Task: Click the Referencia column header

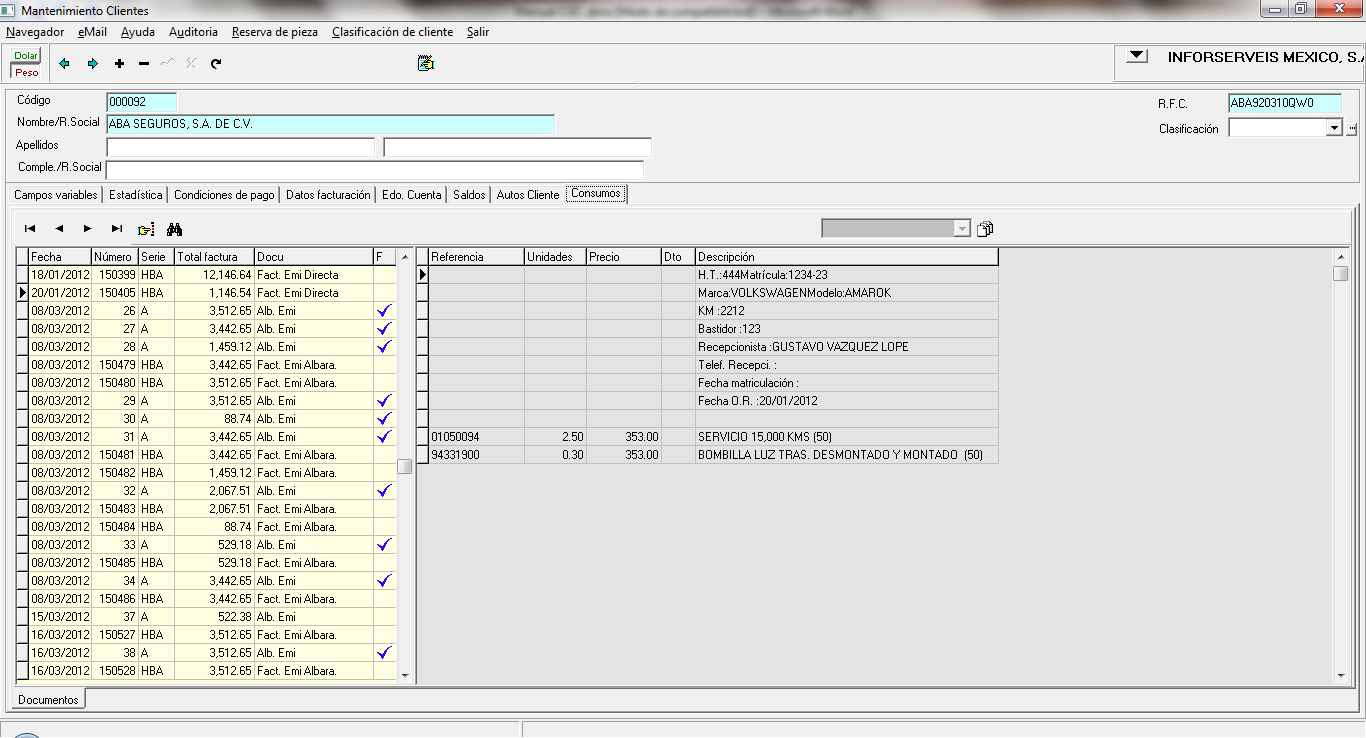Action: click(x=476, y=257)
